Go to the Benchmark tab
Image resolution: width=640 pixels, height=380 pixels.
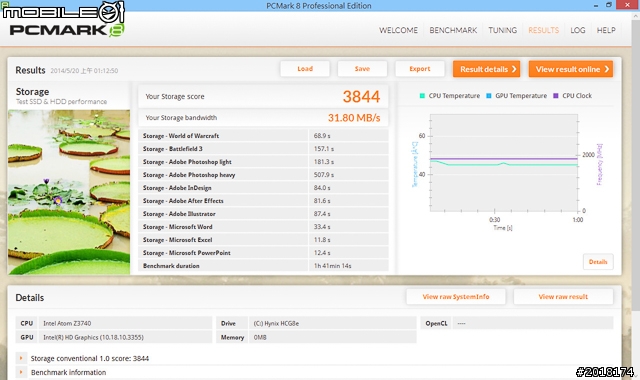pyautogui.click(x=453, y=30)
